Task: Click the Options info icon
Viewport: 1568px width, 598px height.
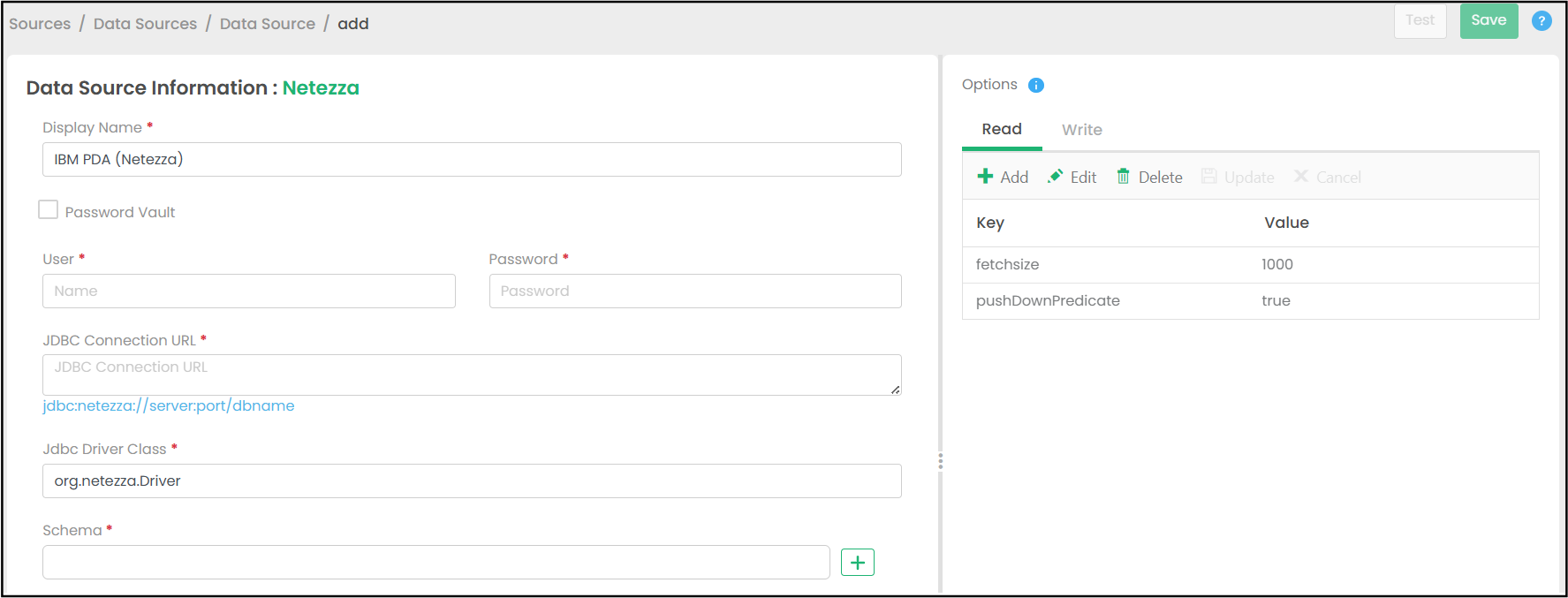Action: point(1036,85)
